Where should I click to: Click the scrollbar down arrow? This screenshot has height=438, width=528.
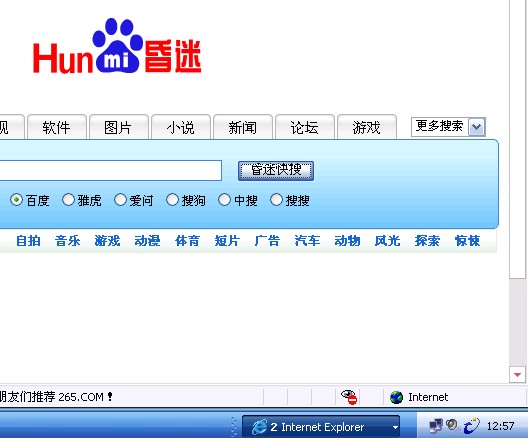click(518, 374)
